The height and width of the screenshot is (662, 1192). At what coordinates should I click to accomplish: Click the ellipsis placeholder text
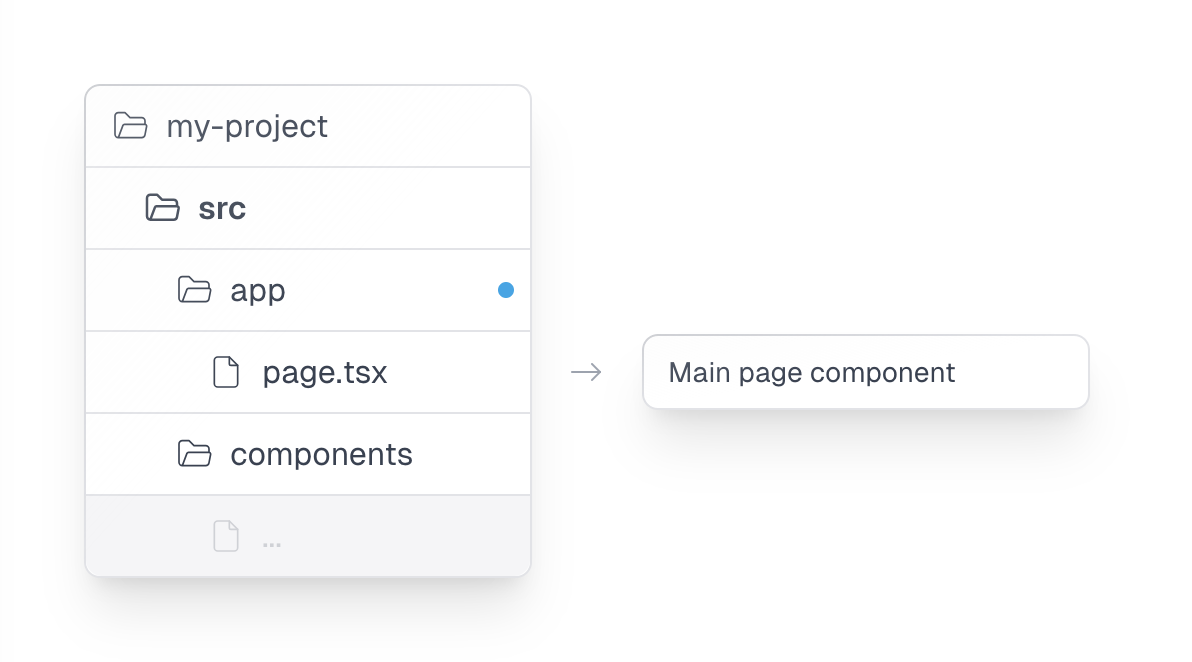click(271, 540)
